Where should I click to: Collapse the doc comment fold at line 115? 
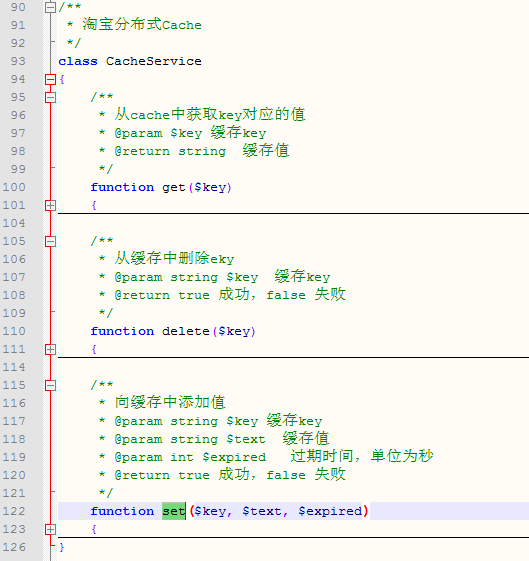(50, 385)
